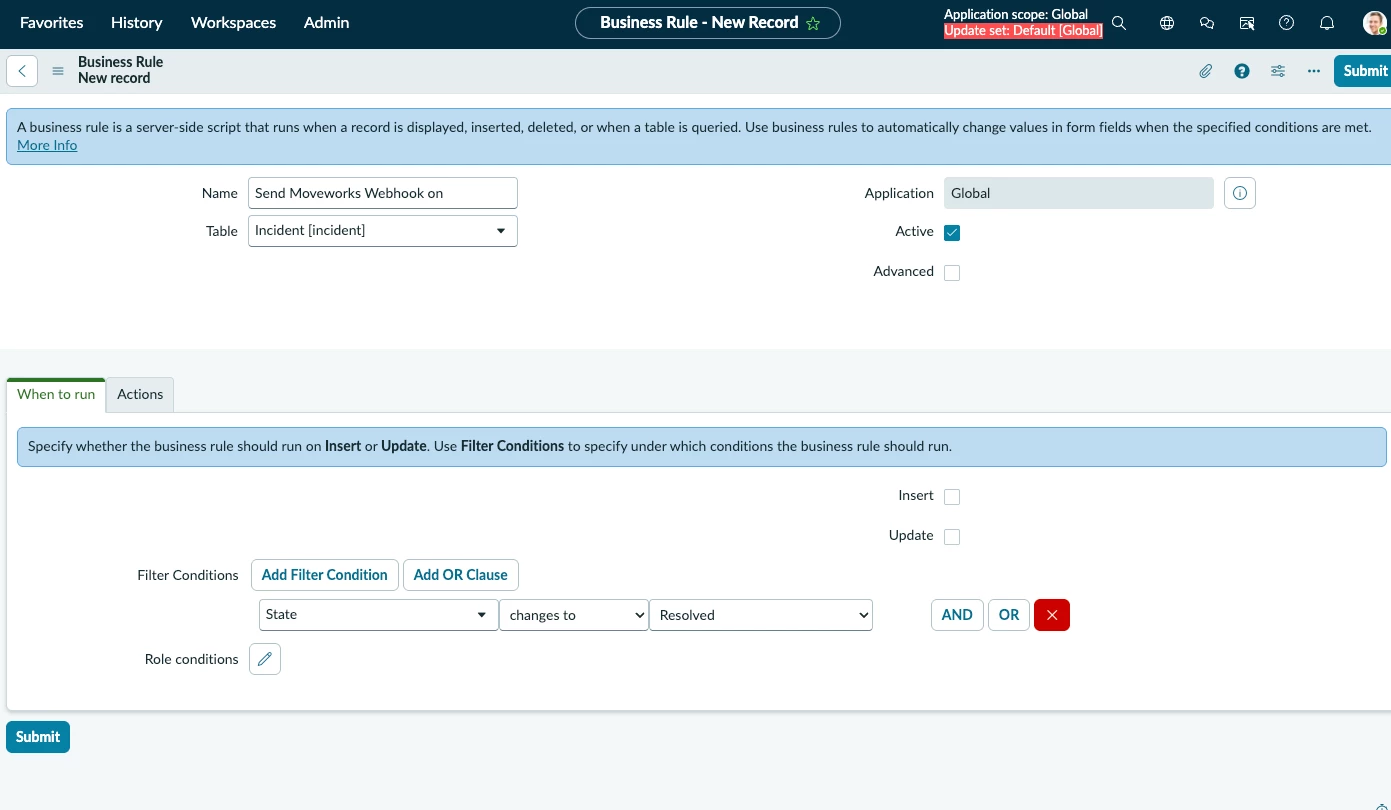Show notifications with the bell icon
Viewport: 1391px width, 810px height.
coord(1327,23)
